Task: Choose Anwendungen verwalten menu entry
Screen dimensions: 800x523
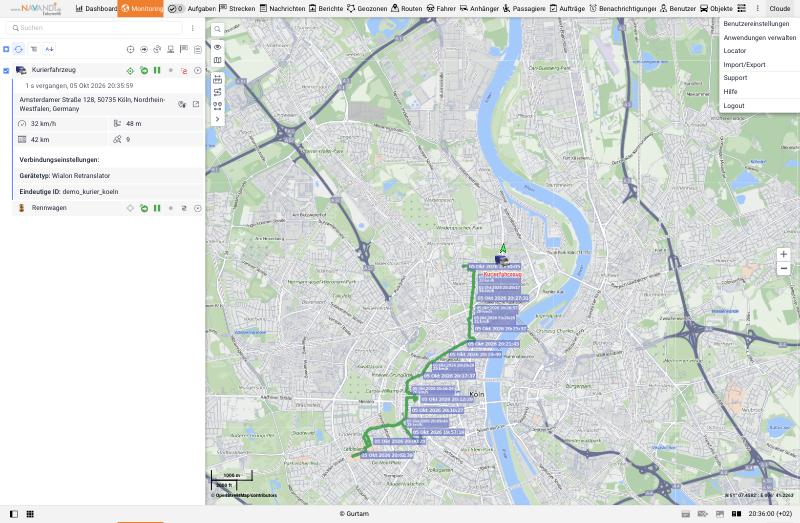Action: [759, 38]
